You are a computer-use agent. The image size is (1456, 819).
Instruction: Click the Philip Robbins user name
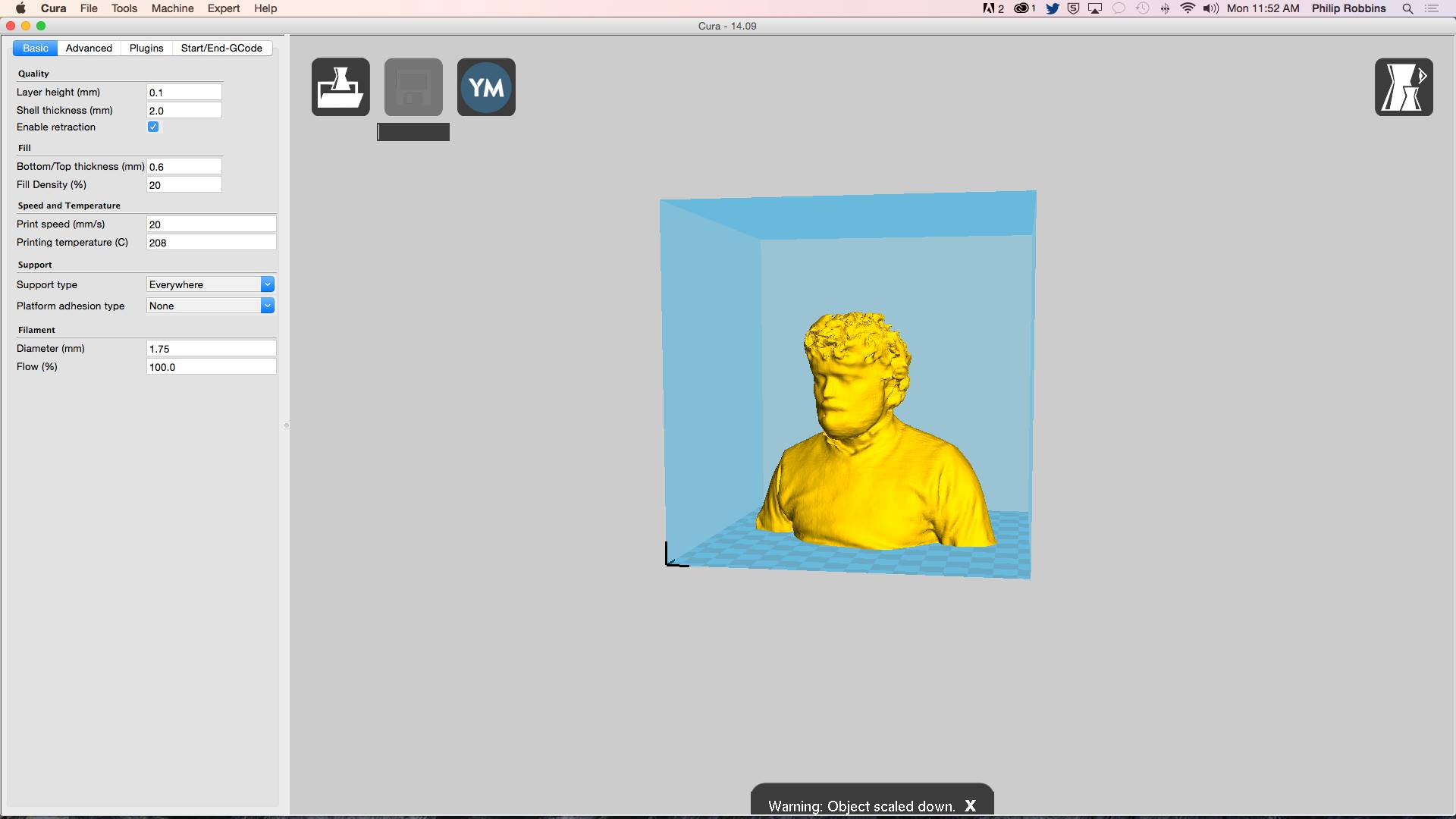1349,8
